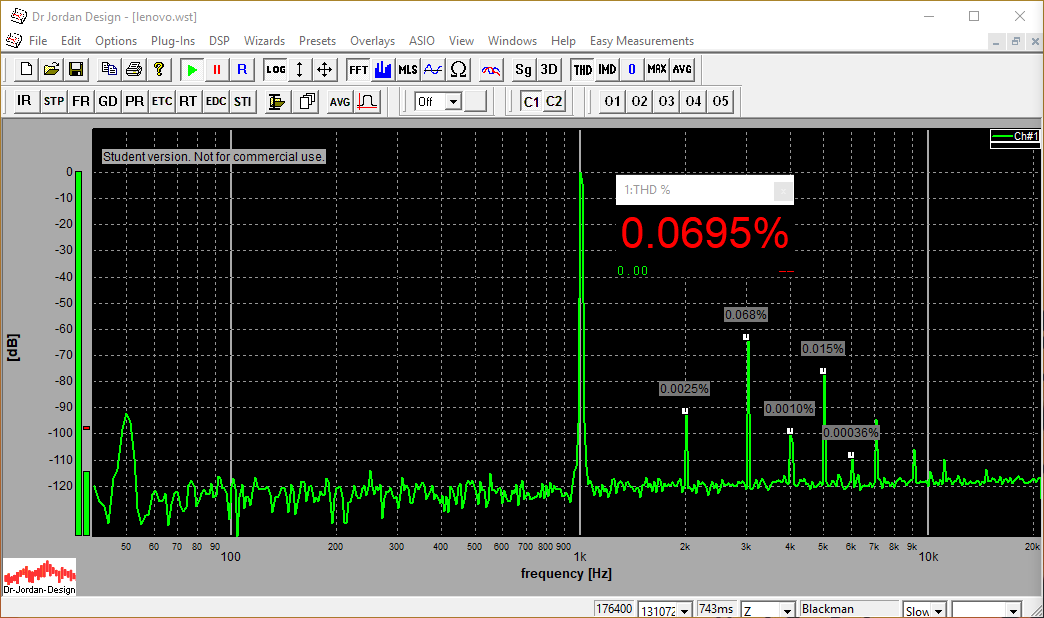Click the blue 0 reset button

[x=632, y=69]
